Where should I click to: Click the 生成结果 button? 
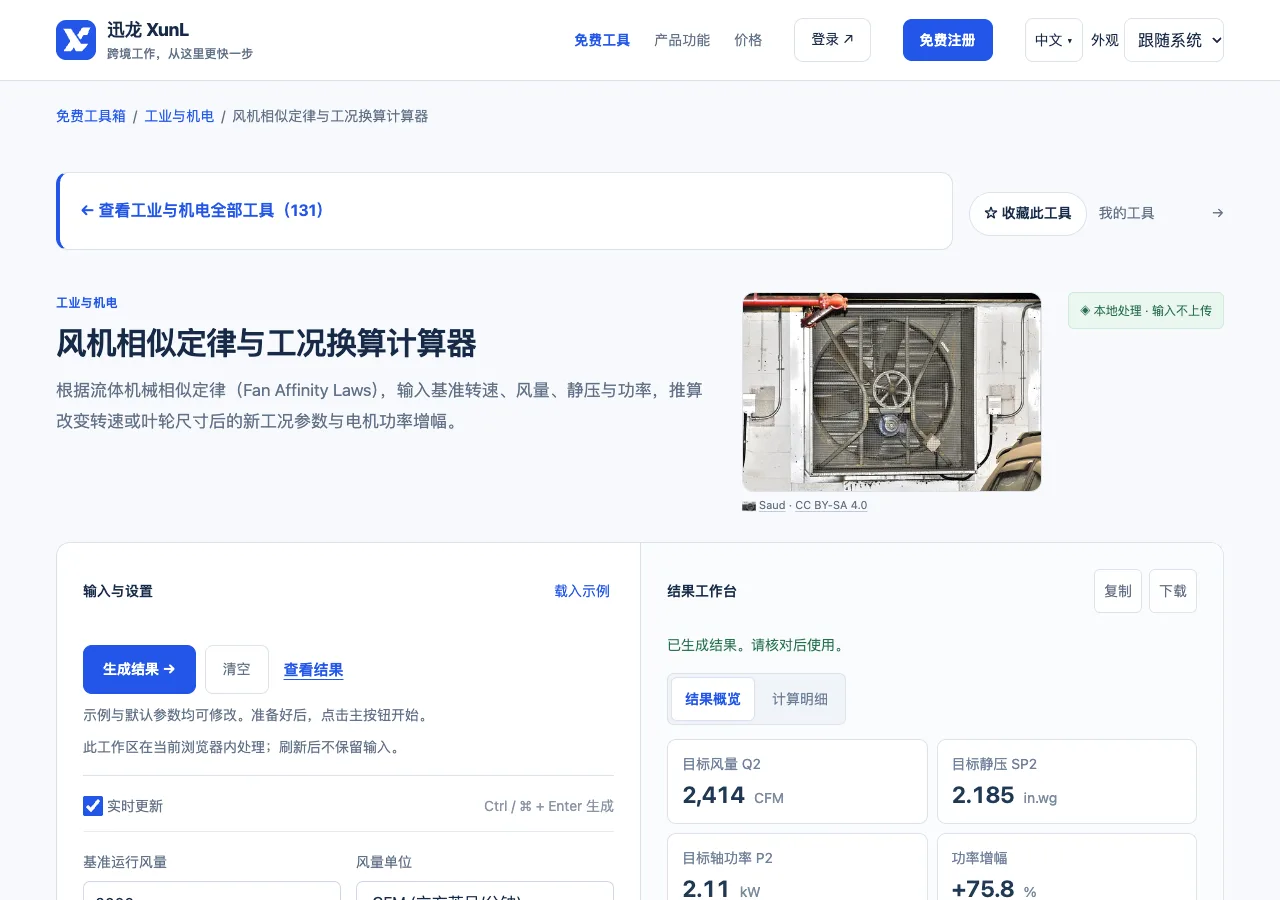pos(139,669)
